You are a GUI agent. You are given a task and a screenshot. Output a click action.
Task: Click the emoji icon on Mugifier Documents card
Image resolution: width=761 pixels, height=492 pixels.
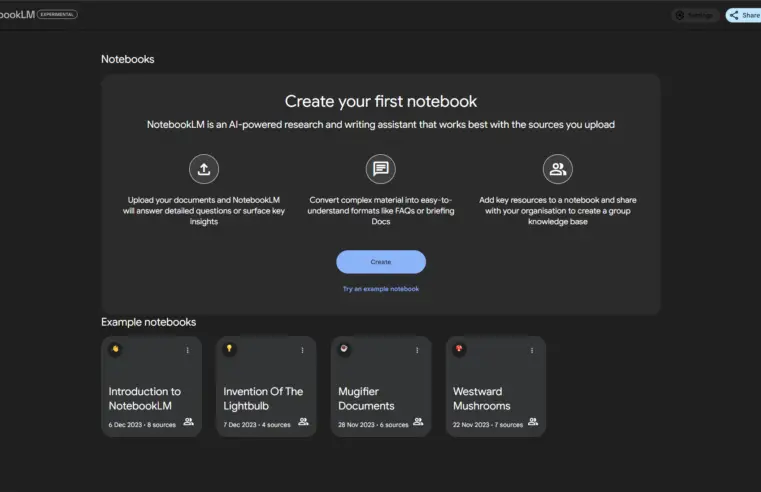tap(345, 349)
